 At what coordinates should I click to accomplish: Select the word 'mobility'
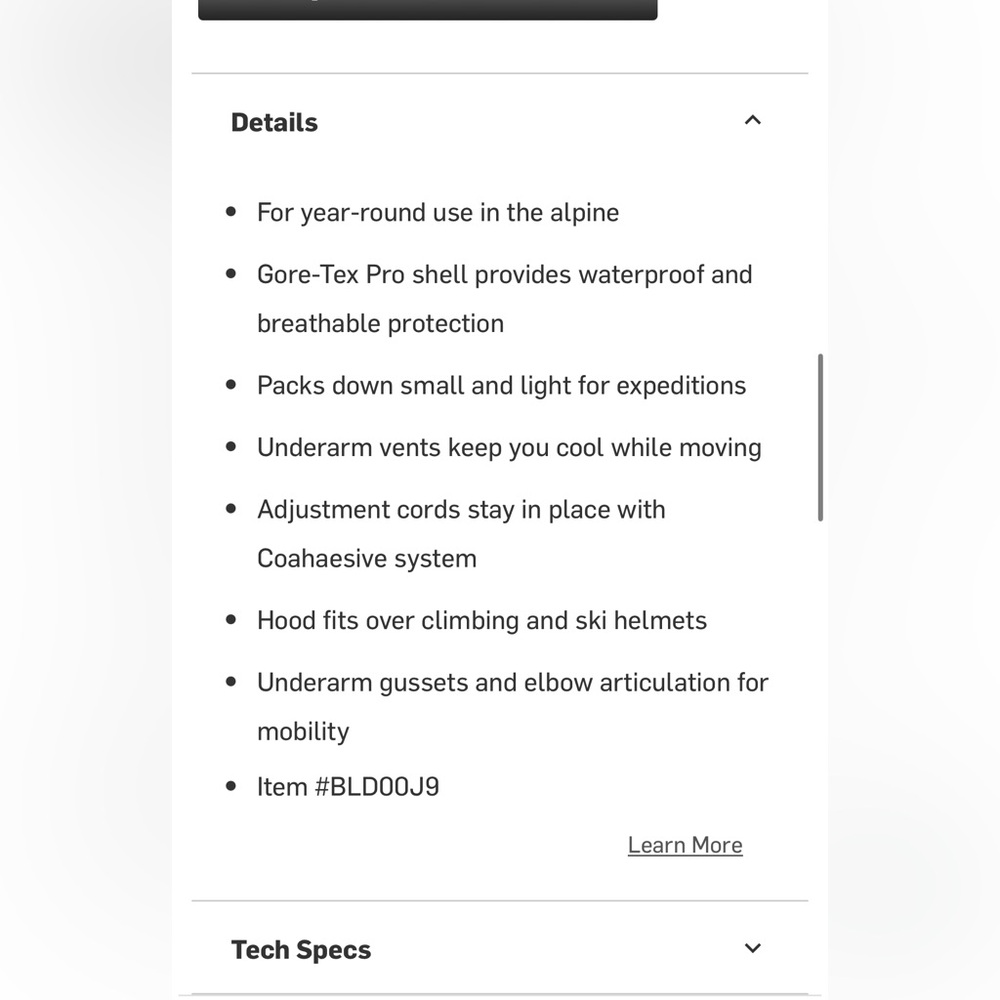click(x=303, y=731)
